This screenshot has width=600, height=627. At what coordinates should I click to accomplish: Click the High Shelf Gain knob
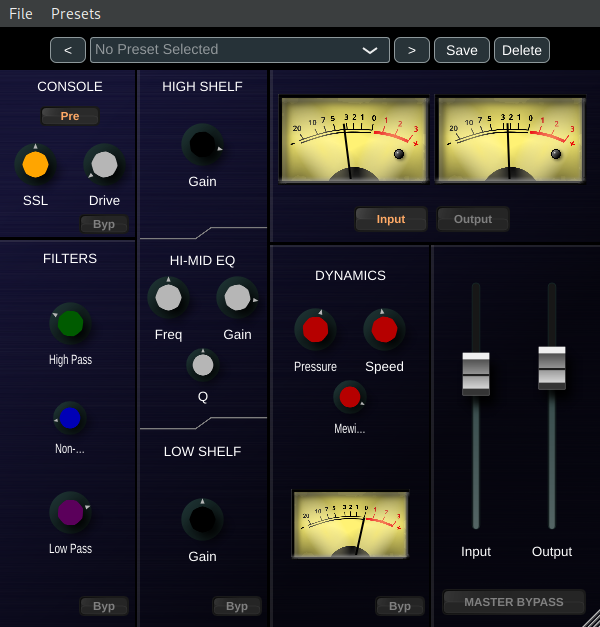pyautogui.click(x=202, y=146)
